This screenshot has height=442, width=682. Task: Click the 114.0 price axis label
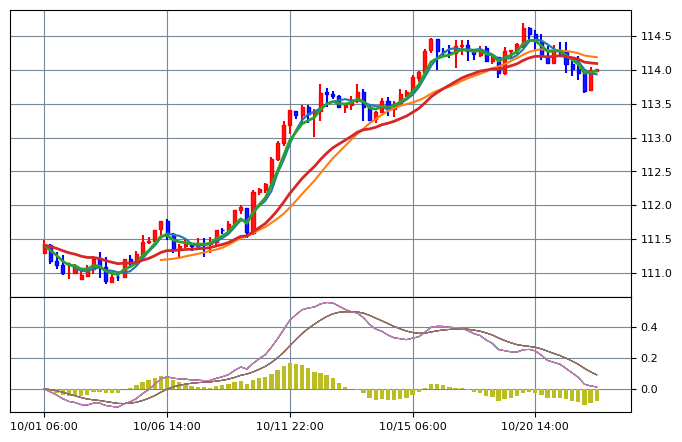654,71
